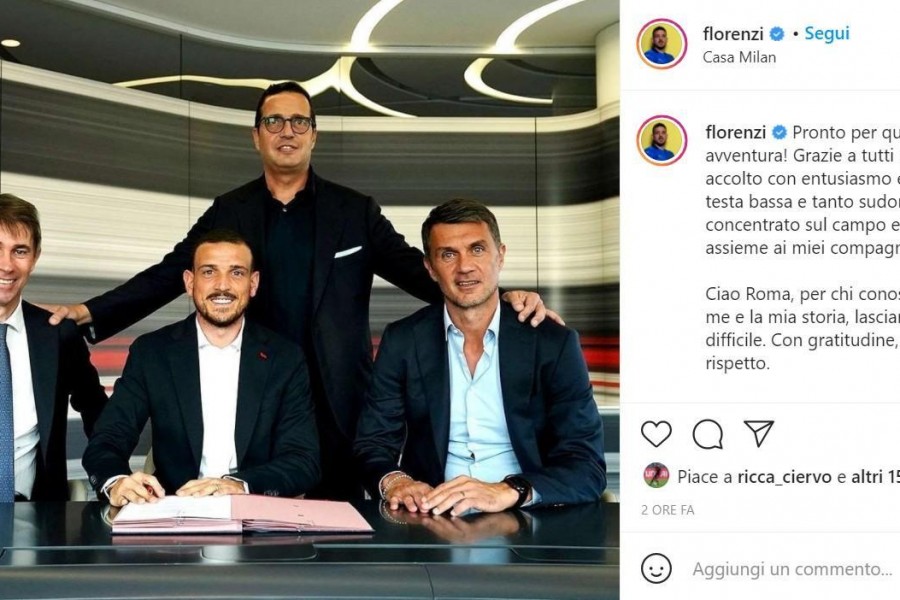Open comments via speech bubble icon
The height and width of the screenshot is (600, 900).
[x=707, y=434]
